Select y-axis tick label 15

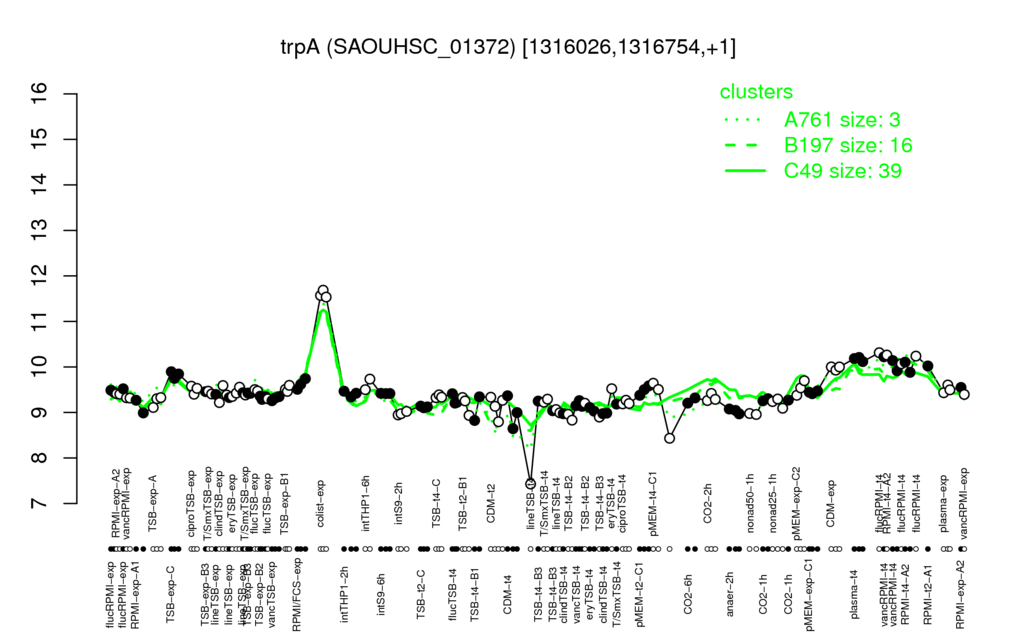pos(39,139)
